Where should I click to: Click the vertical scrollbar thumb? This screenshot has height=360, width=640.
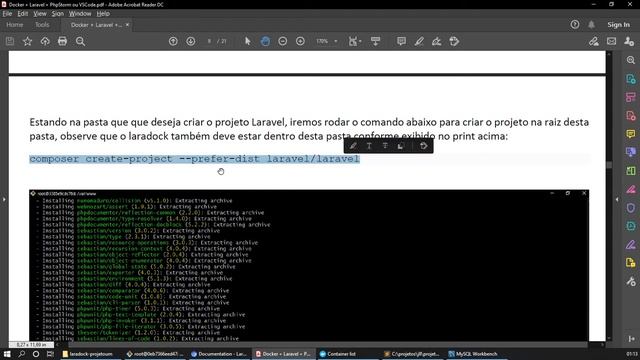(x=609, y=164)
